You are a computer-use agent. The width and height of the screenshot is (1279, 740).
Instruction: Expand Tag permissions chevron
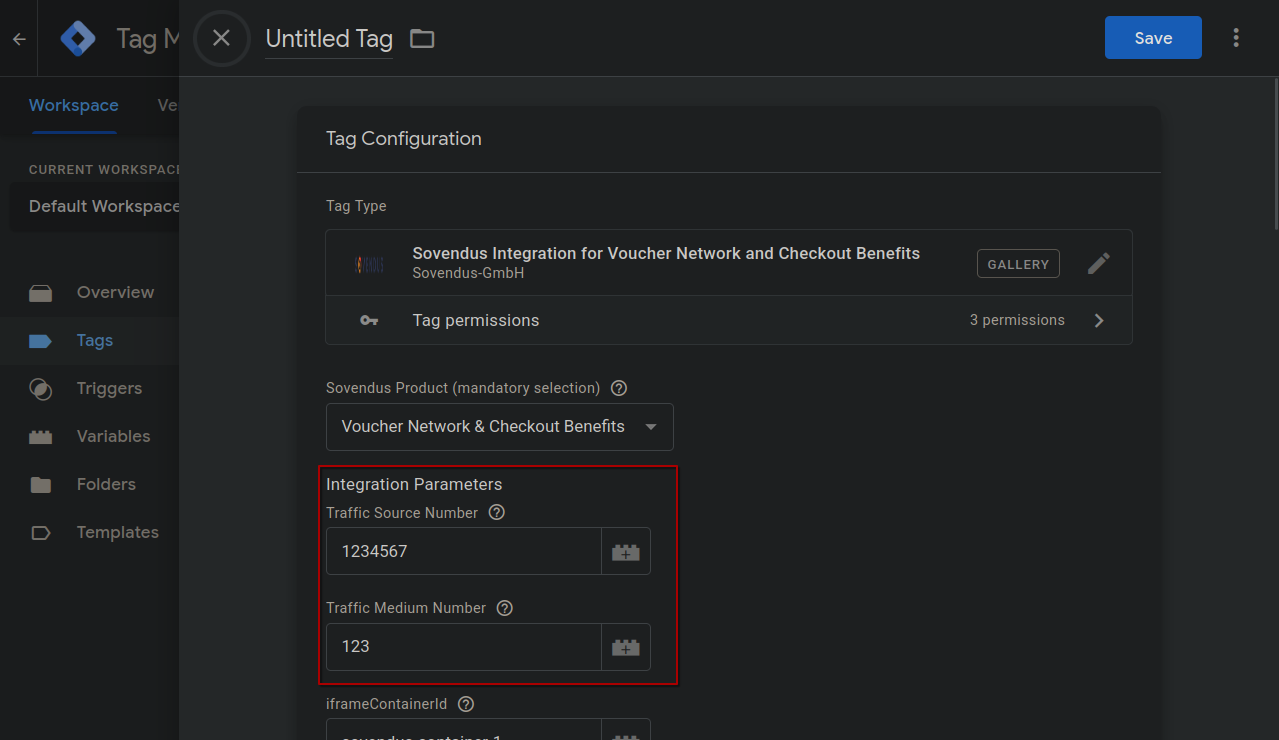1098,321
